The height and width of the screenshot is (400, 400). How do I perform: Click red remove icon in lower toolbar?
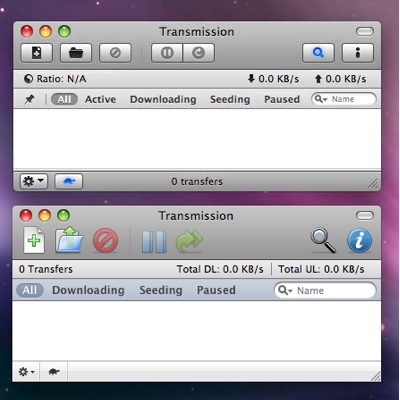(x=105, y=240)
